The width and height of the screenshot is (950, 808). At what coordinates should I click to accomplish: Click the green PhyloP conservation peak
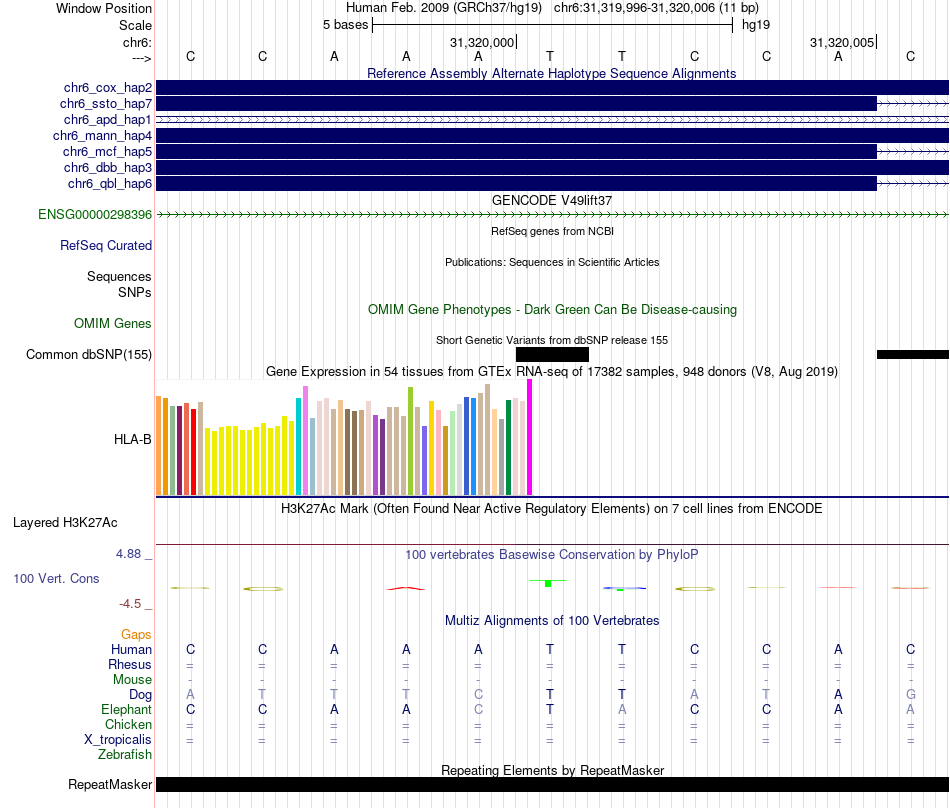click(x=548, y=583)
